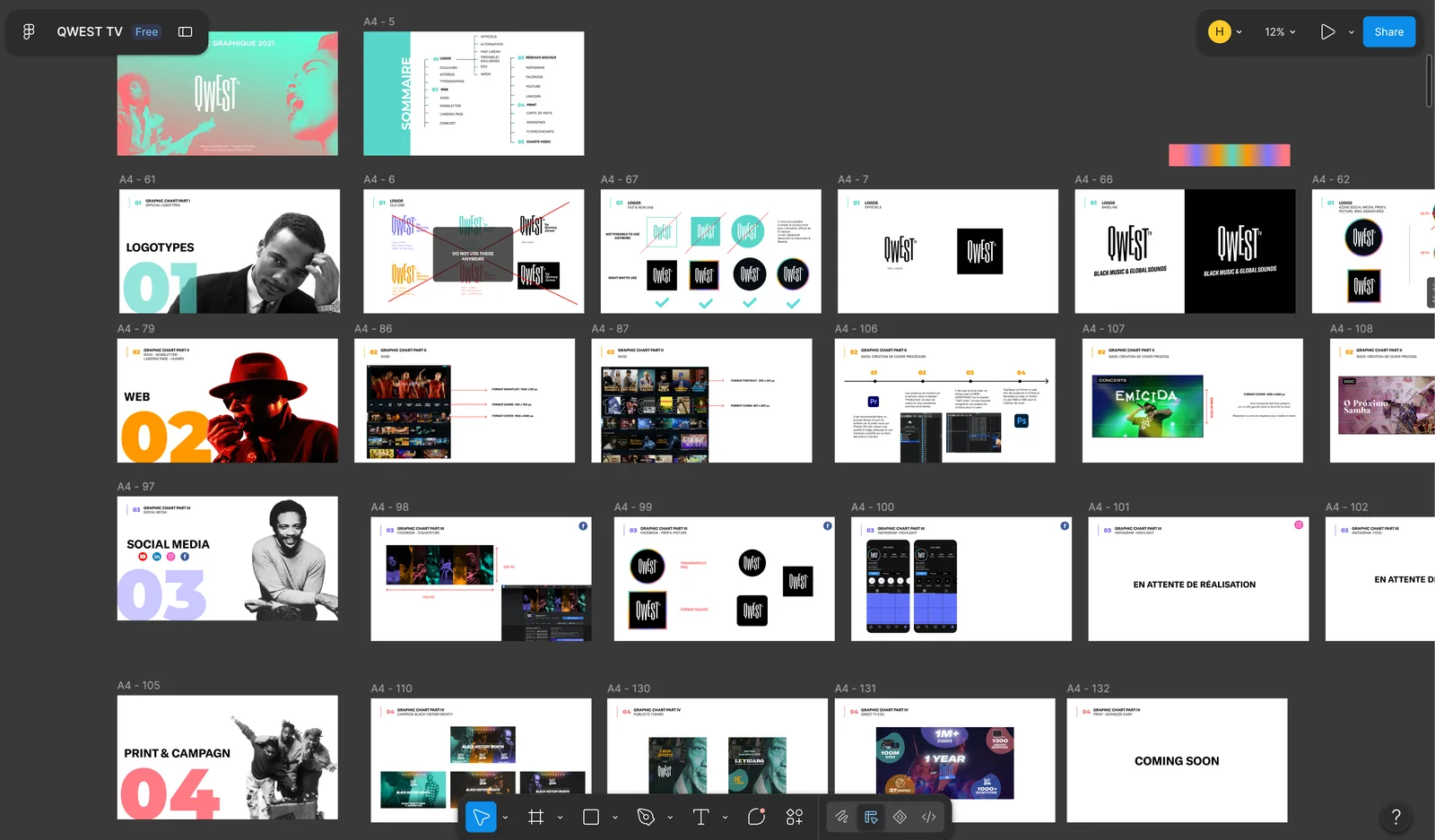Start the prototype presentation with Play
Viewport: 1435px width, 840px height.
pyautogui.click(x=1327, y=32)
